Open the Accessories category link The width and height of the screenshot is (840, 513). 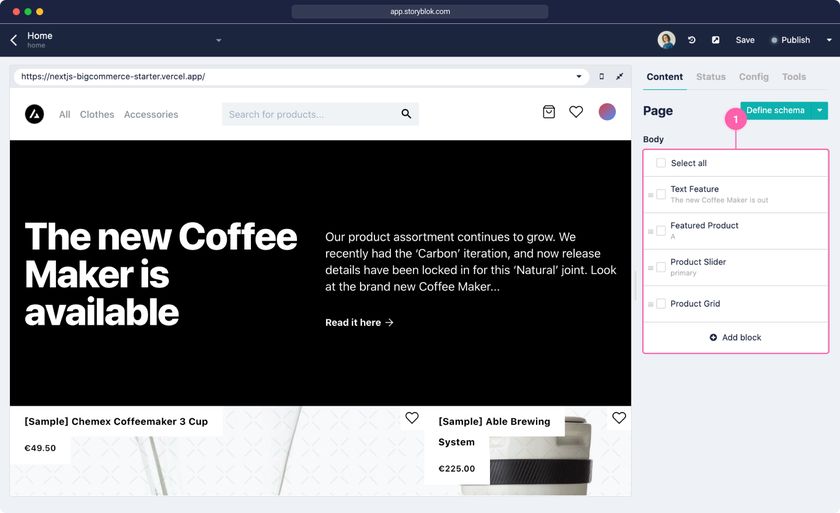click(151, 115)
